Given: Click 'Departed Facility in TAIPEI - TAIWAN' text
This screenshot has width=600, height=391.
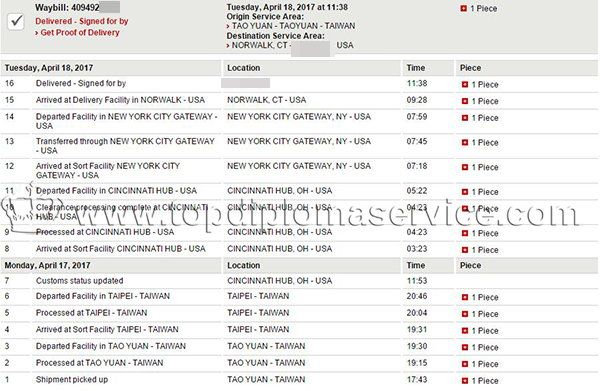Looking at the screenshot, I should click(x=103, y=296).
